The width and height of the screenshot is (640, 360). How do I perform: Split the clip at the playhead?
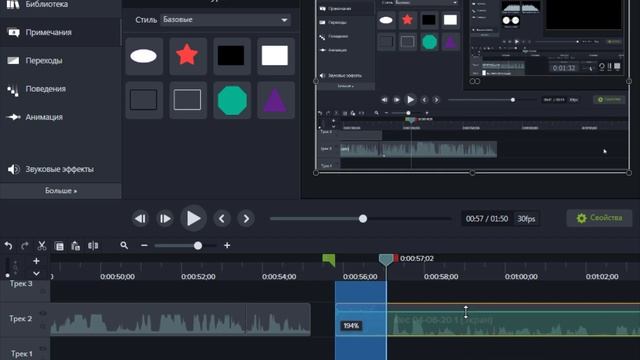[x=93, y=246]
